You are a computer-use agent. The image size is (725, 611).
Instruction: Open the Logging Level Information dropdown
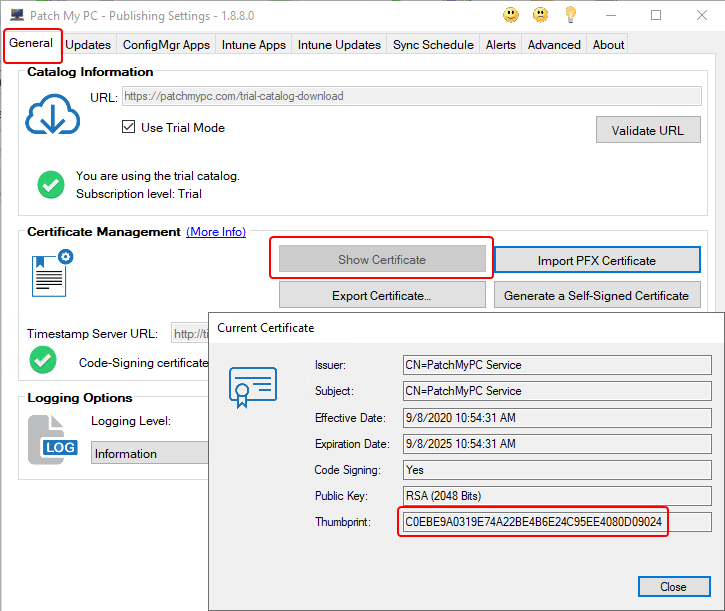[149, 453]
